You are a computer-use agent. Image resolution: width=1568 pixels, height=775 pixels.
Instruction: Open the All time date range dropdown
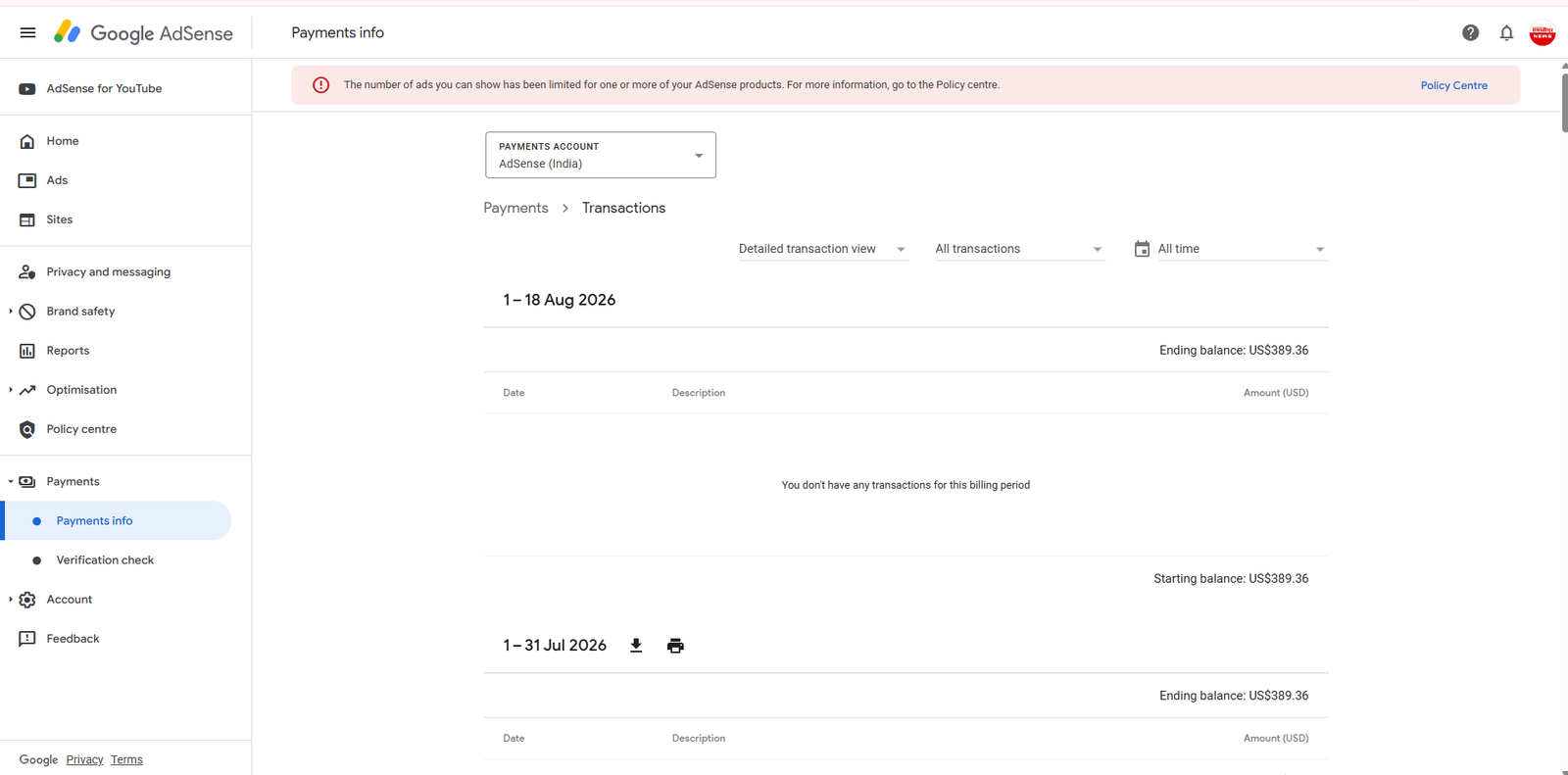1242,249
